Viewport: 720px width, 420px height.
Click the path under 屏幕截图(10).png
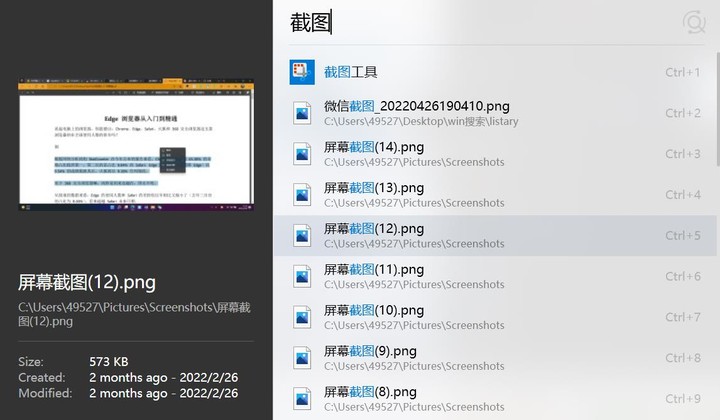414,325
